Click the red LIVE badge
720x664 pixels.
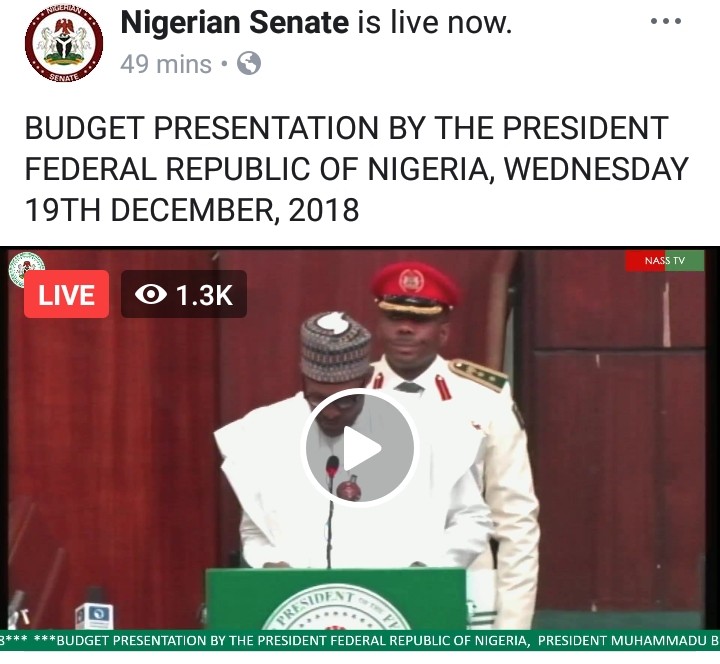coord(67,294)
